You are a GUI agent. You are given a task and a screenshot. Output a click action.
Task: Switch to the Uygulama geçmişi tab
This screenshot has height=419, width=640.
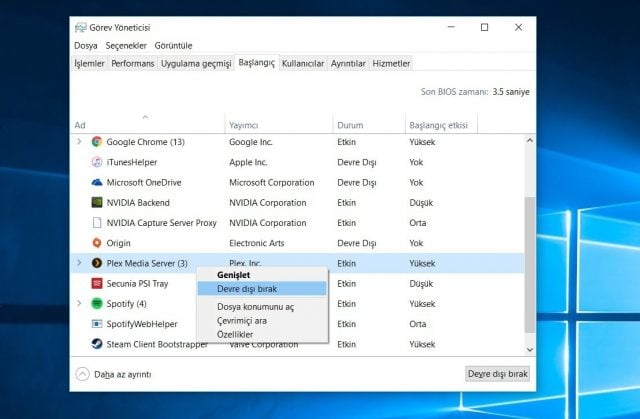[x=196, y=63]
